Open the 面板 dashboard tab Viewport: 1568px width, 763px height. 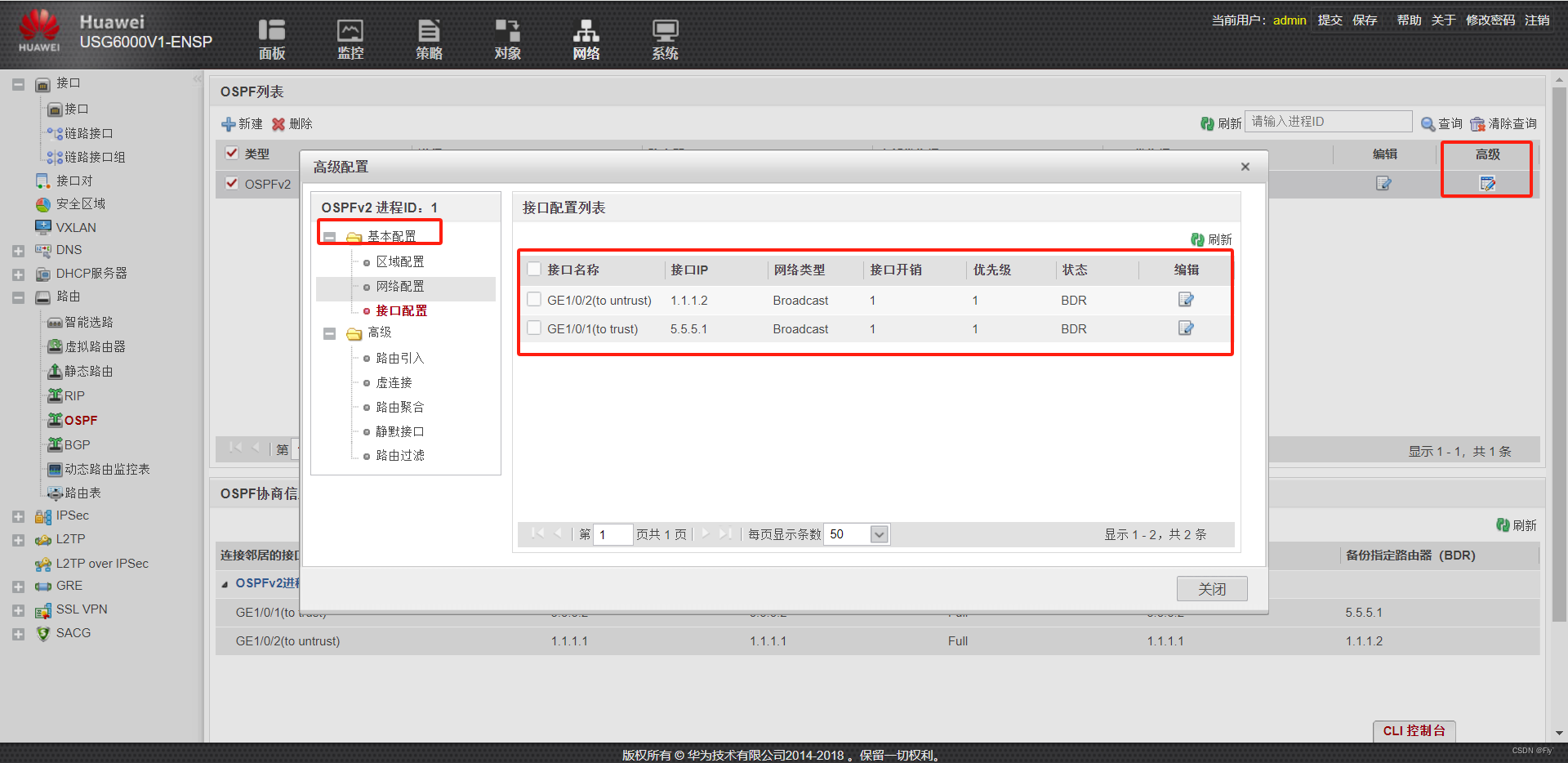click(x=272, y=39)
